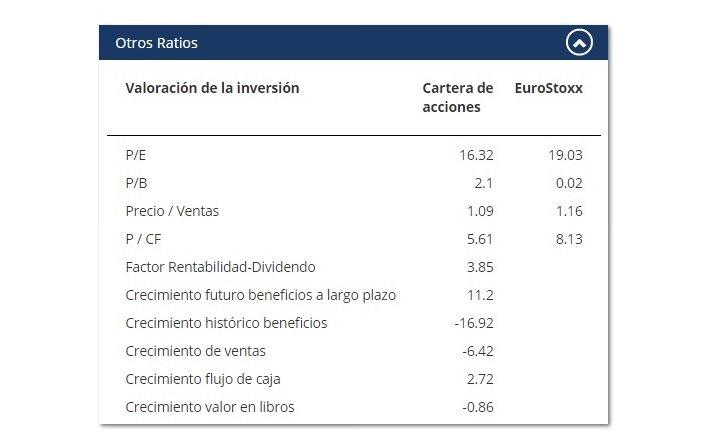Select the EuroStoxx P/CF value 8.13

[x=569, y=240]
